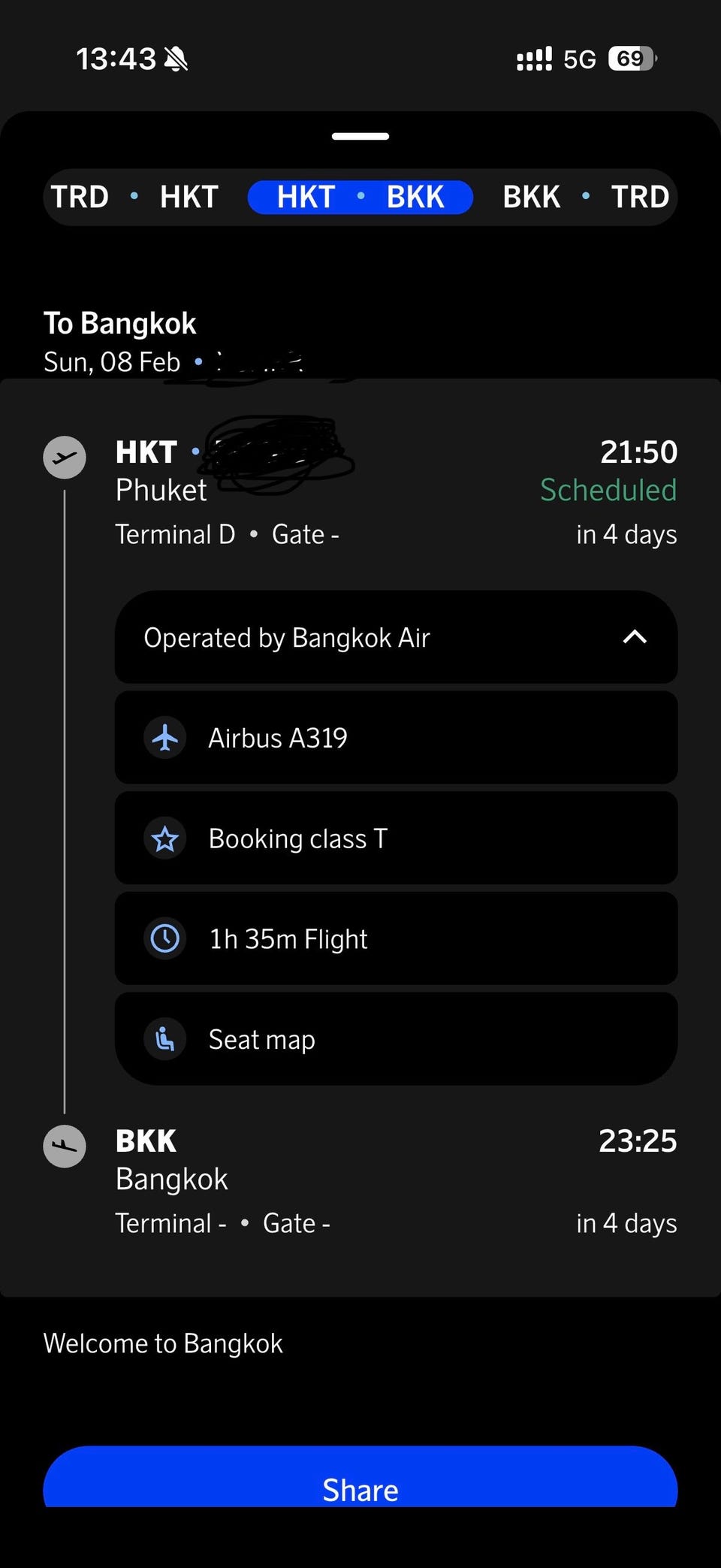Tap the landing plane icon at BKK
The width and height of the screenshot is (721, 1568).
tap(65, 1146)
